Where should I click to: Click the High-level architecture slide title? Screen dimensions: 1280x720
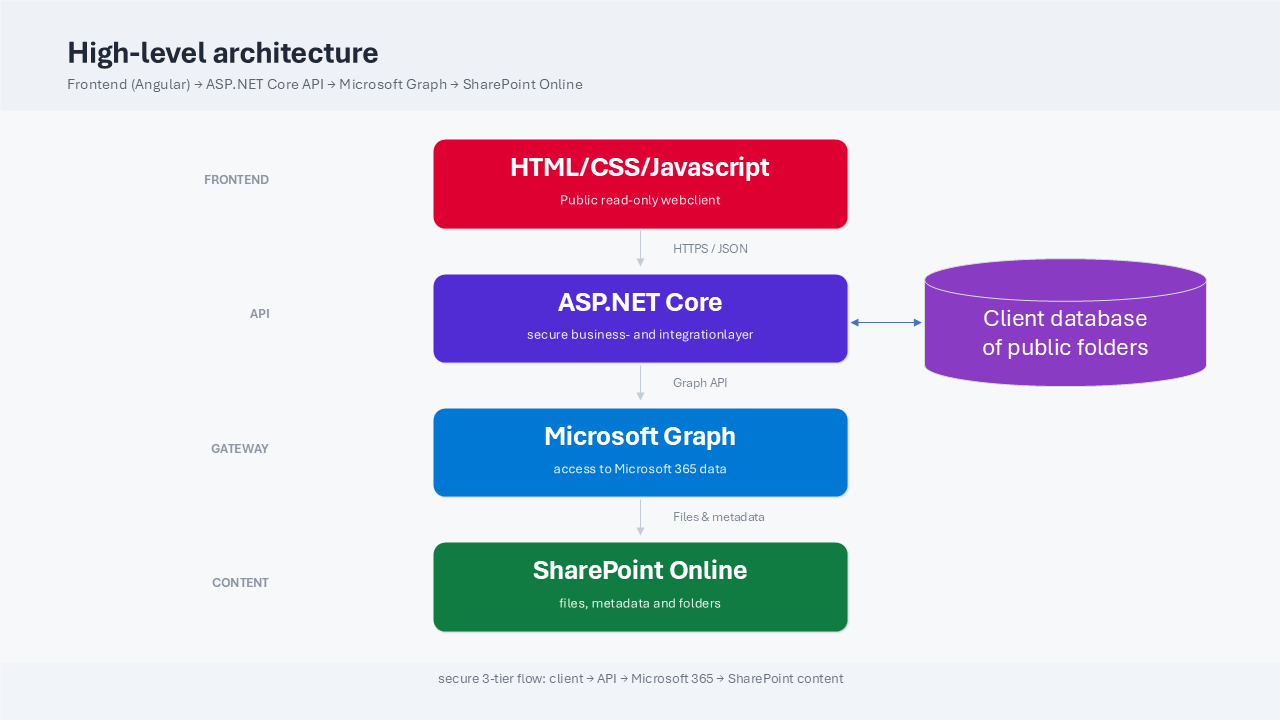222,53
